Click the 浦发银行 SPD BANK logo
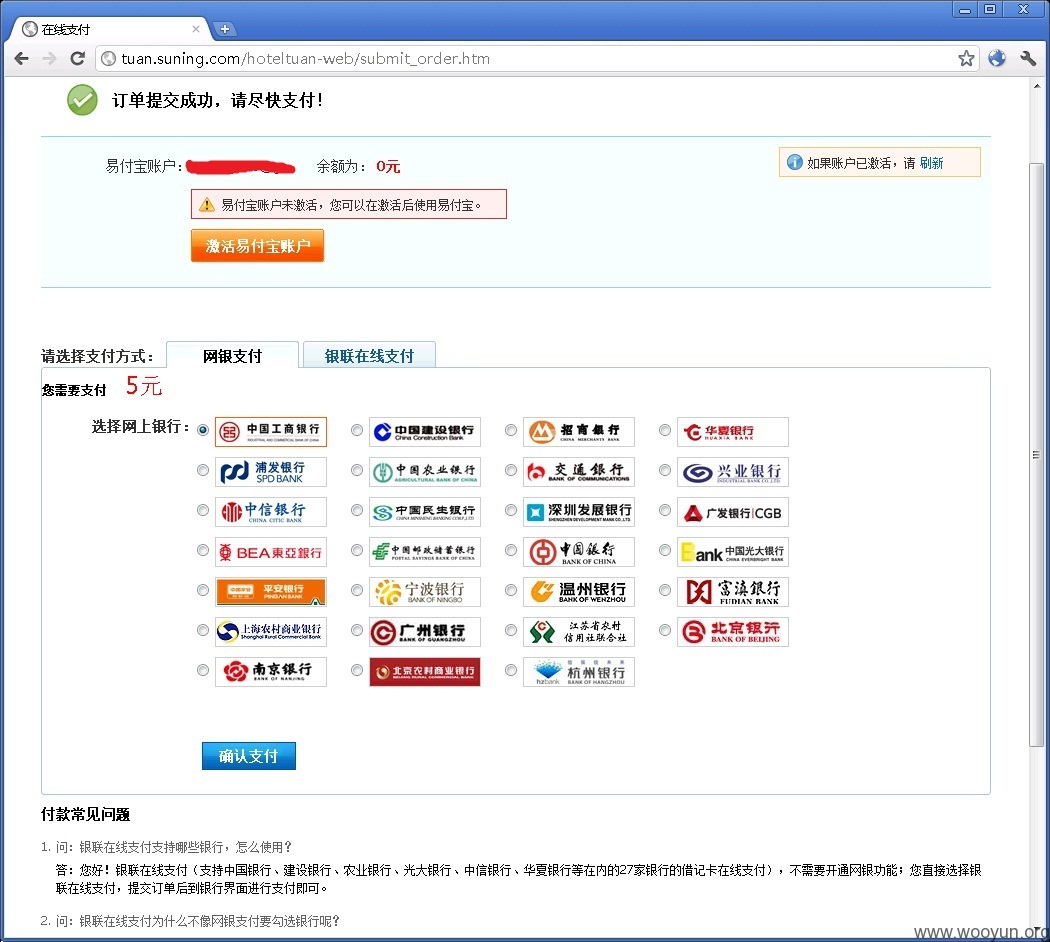Image resolution: width=1050 pixels, height=942 pixels. point(271,472)
